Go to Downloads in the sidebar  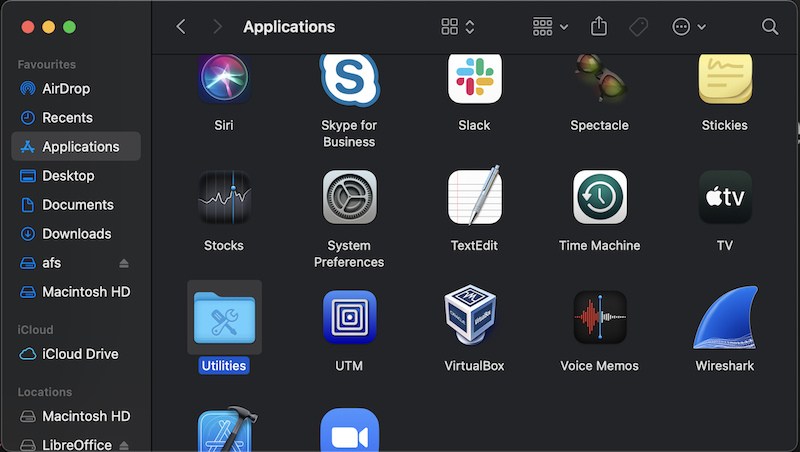(x=76, y=234)
